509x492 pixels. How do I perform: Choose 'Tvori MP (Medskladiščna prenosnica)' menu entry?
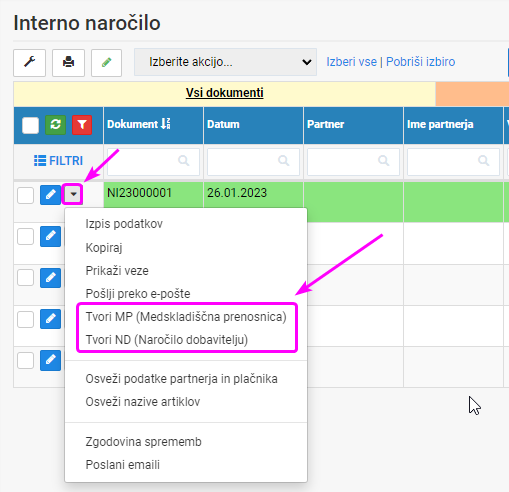186,317
